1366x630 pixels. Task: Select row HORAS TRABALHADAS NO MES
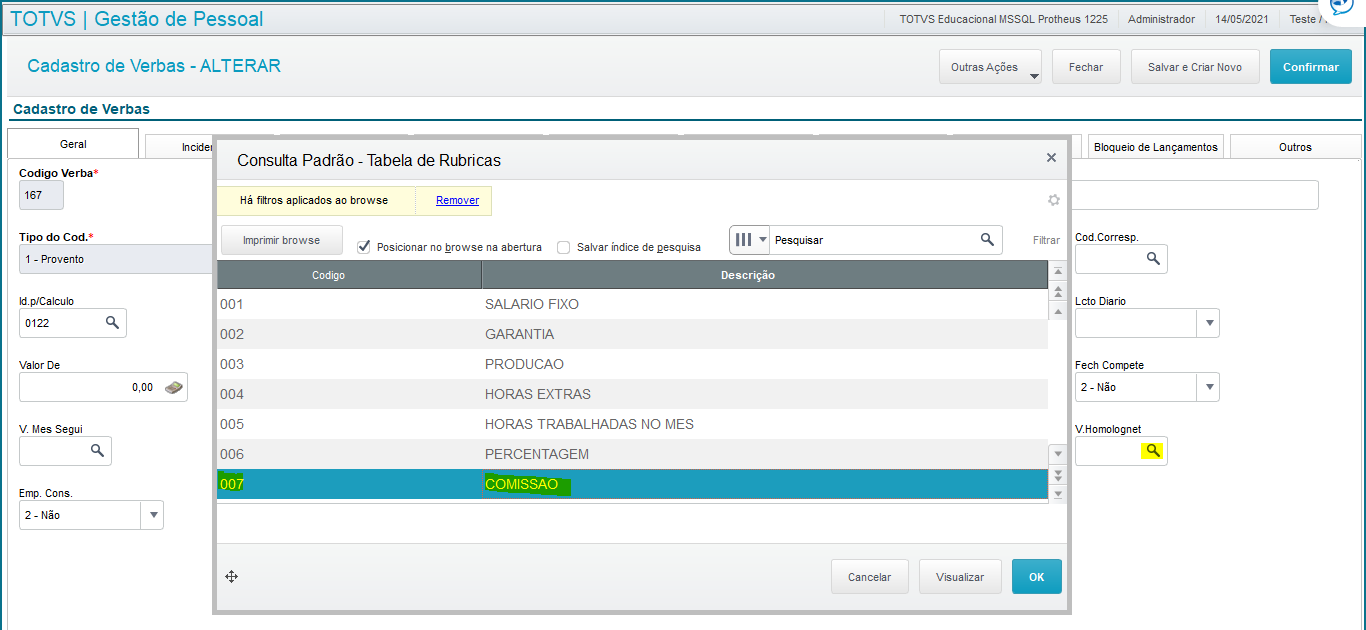pyautogui.click(x=632, y=424)
